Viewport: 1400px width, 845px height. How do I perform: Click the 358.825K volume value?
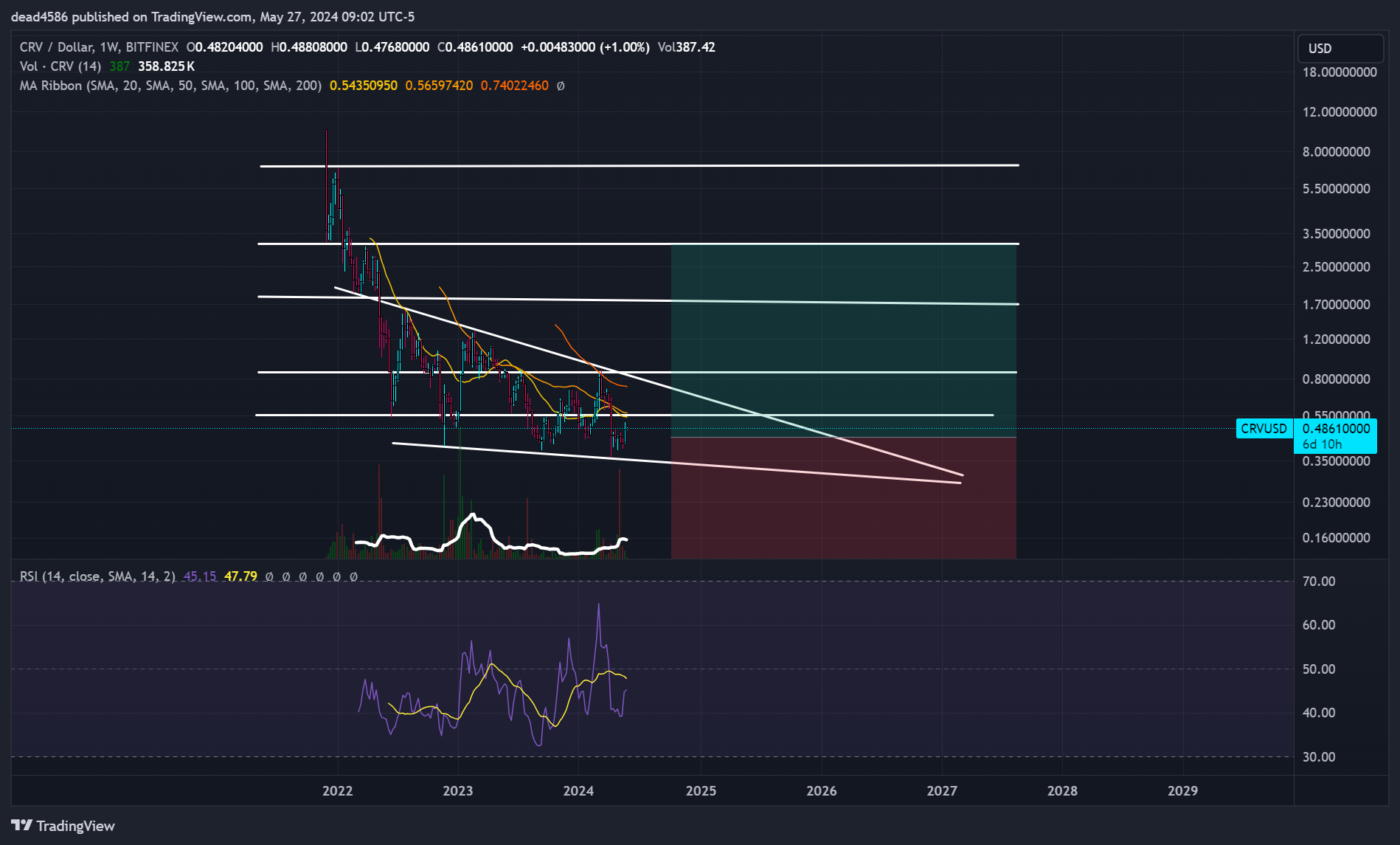click(166, 66)
